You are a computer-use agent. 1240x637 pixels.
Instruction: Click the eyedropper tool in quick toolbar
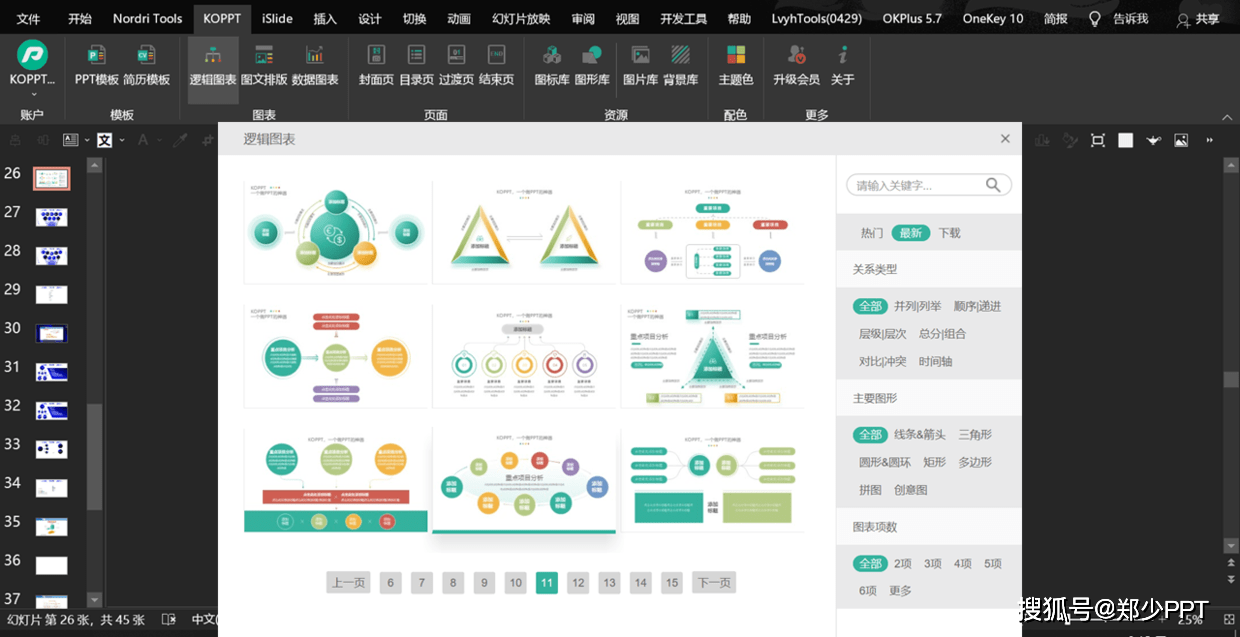[x=180, y=140]
